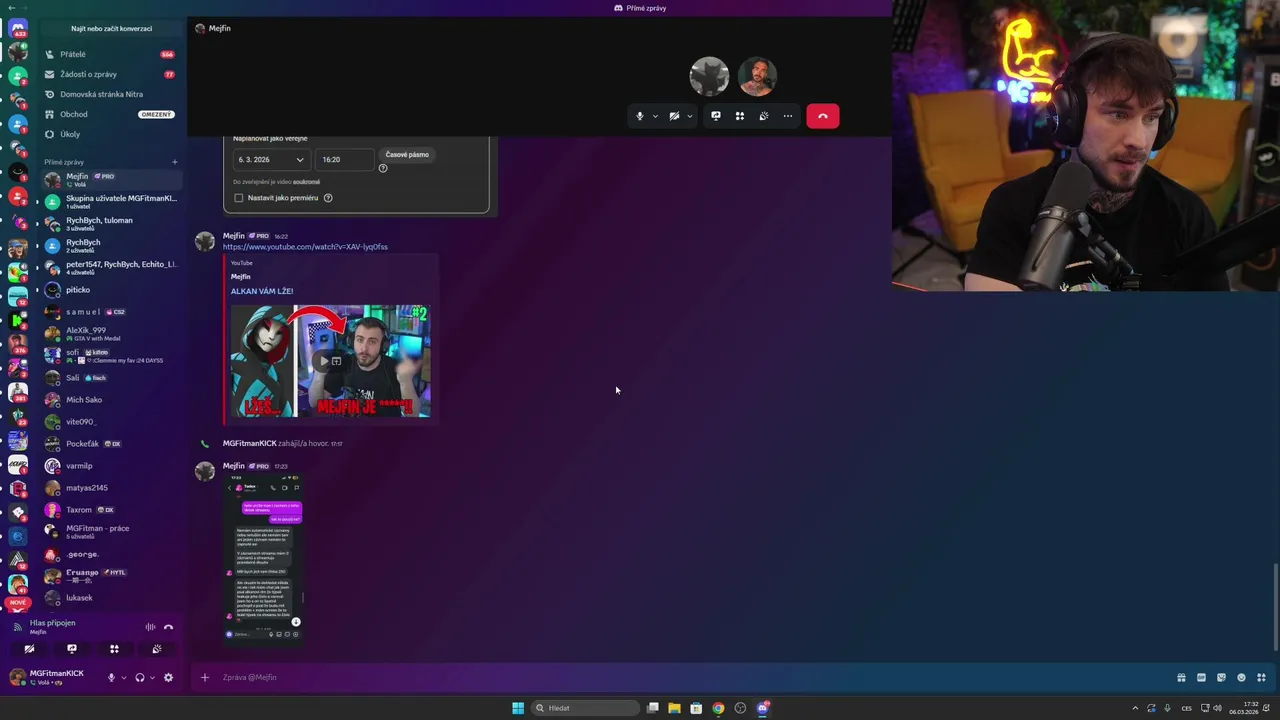Screen dimensions: 1280x720
Task: Open soundboard in the voice panel
Action: (x=157, y=649)
